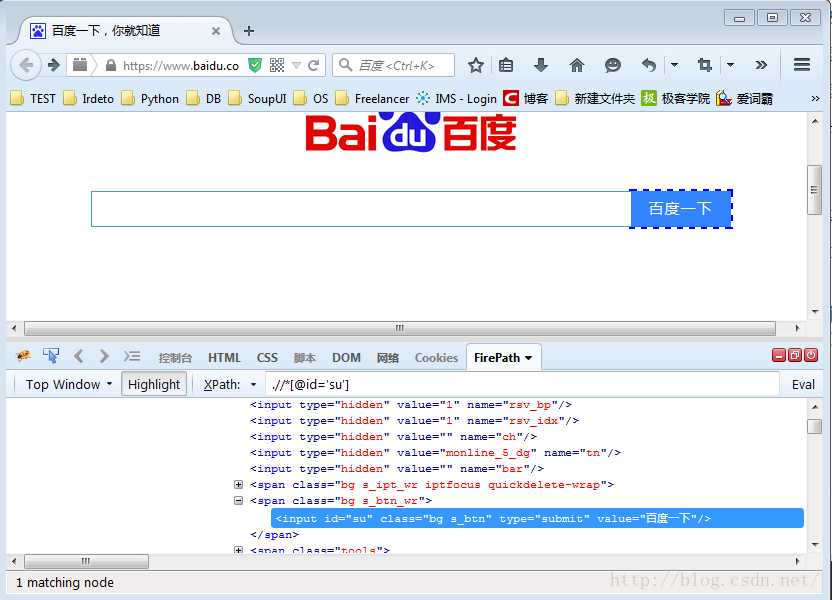The width and height of the screenshot is (832, 600).
Task: Open undo history dropdown arrow in toolbar
Action: (674, 65)
